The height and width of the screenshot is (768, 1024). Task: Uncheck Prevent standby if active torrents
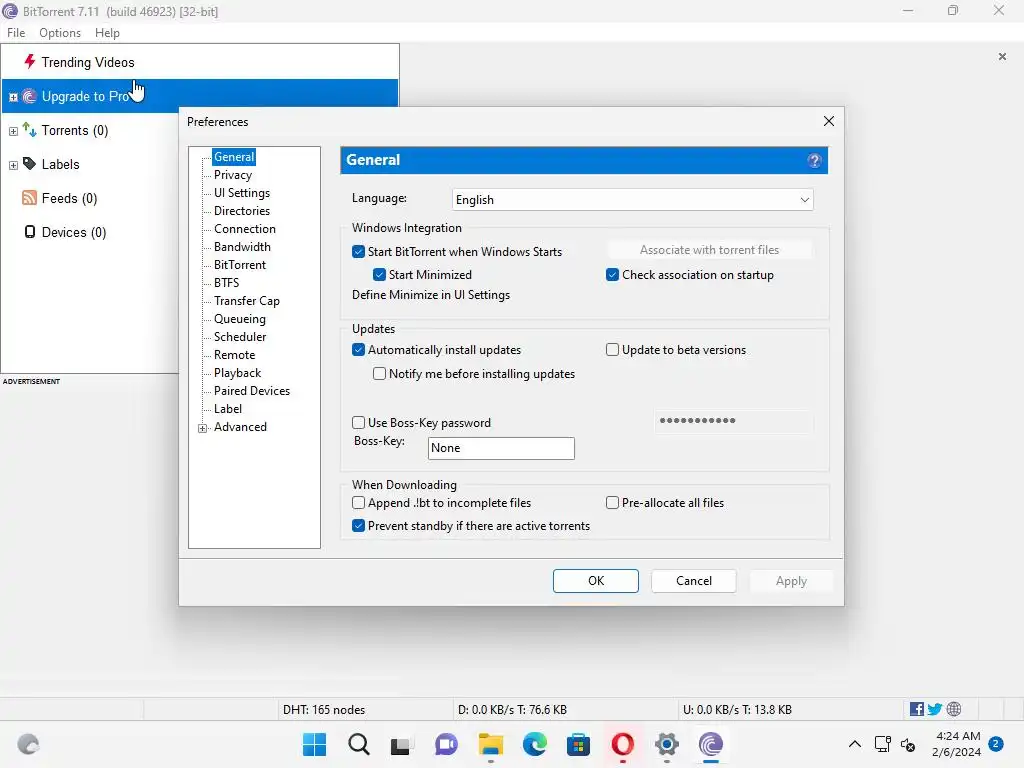[x=359, y=526]
